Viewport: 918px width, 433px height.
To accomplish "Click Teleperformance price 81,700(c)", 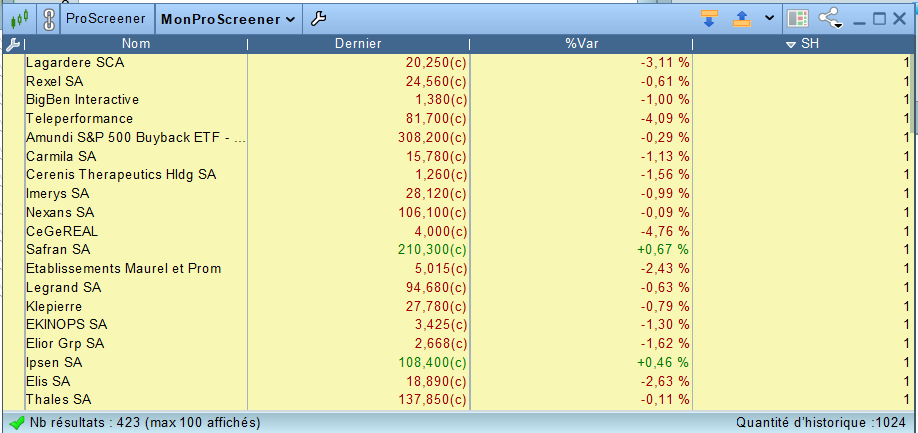I will coord(436,119).
